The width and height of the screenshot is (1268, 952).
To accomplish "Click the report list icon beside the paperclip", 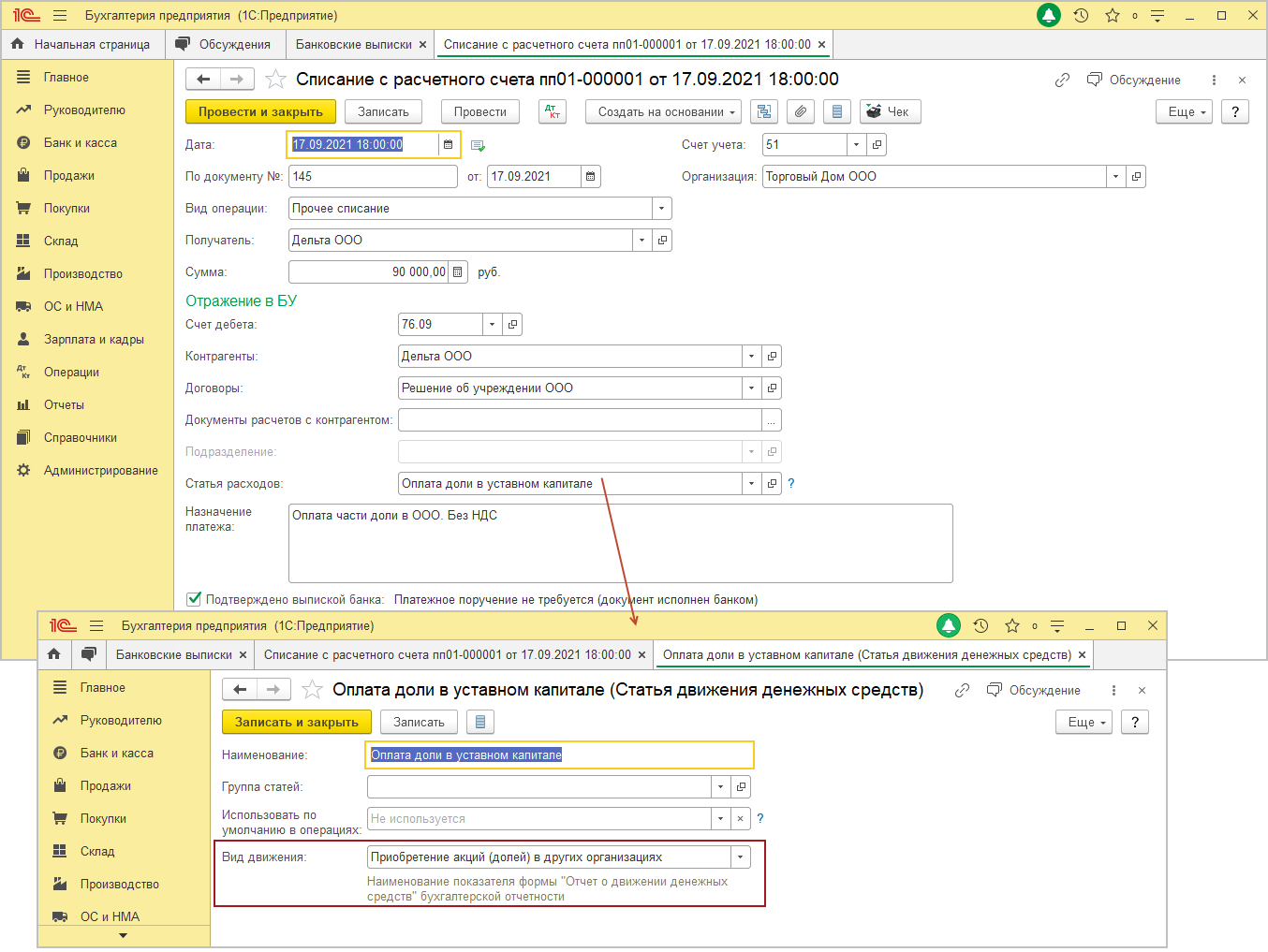I will click(837, 111).
